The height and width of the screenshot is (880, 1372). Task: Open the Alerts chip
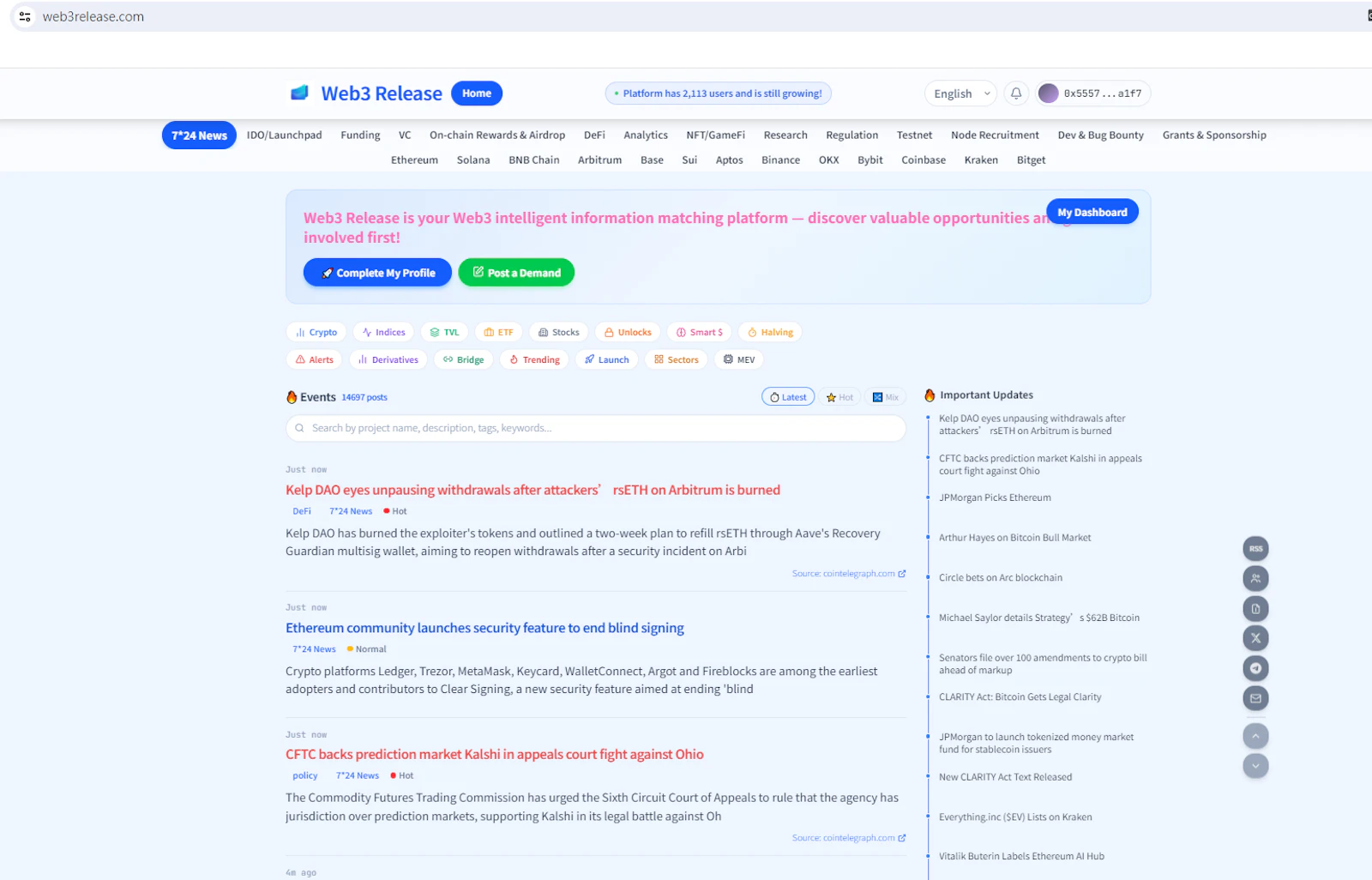tap(314, 359)
